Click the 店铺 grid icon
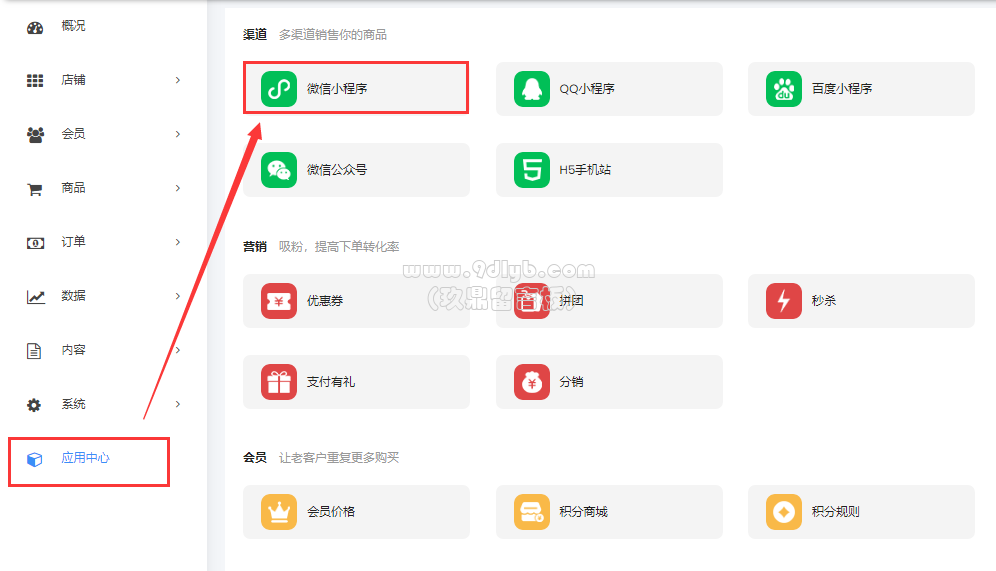Screen dimensions: 996x571 click(35, 81)
